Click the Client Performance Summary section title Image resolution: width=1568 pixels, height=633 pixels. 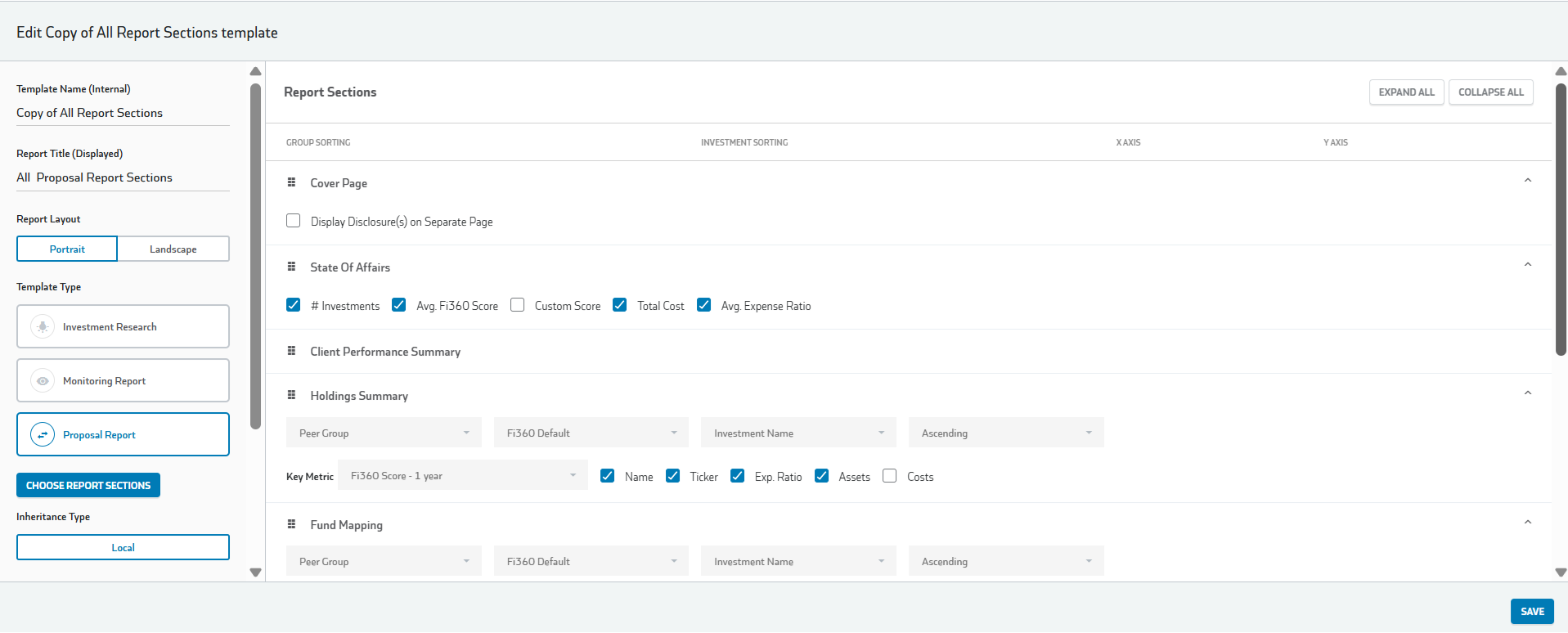pyautogui.click(x=385, y=352)
